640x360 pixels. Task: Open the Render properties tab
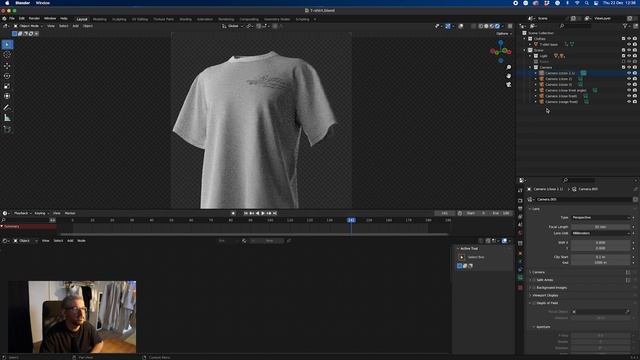point(520,200)
